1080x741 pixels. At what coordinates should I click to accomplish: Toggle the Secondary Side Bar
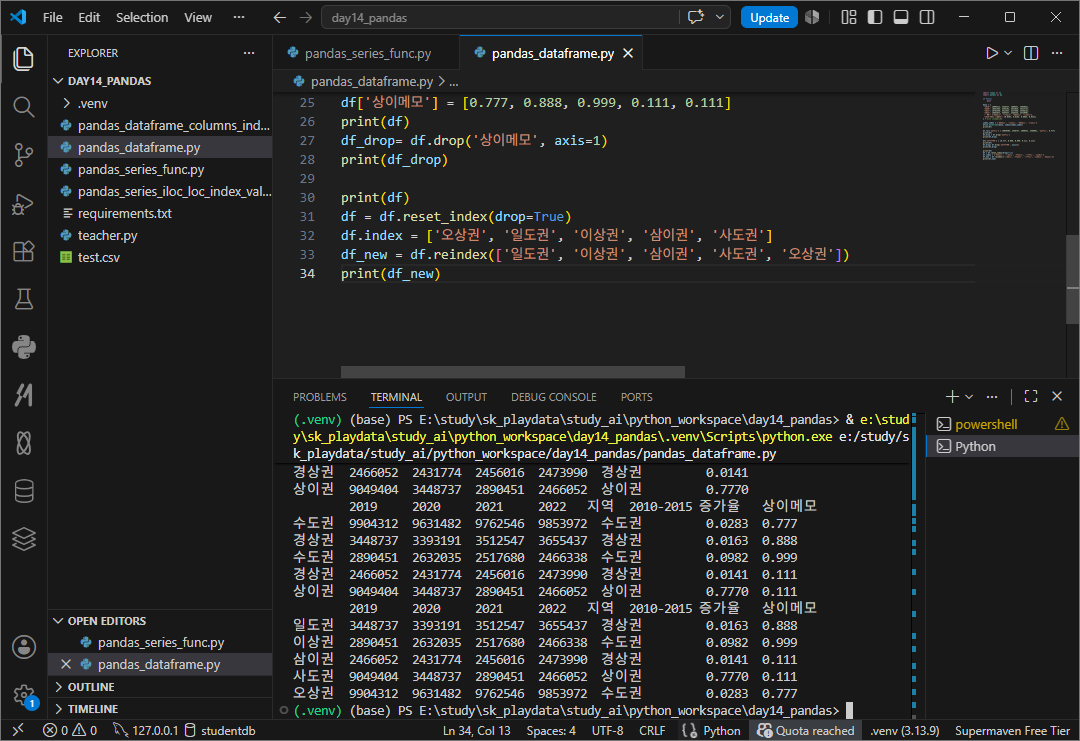pos(927,17)
